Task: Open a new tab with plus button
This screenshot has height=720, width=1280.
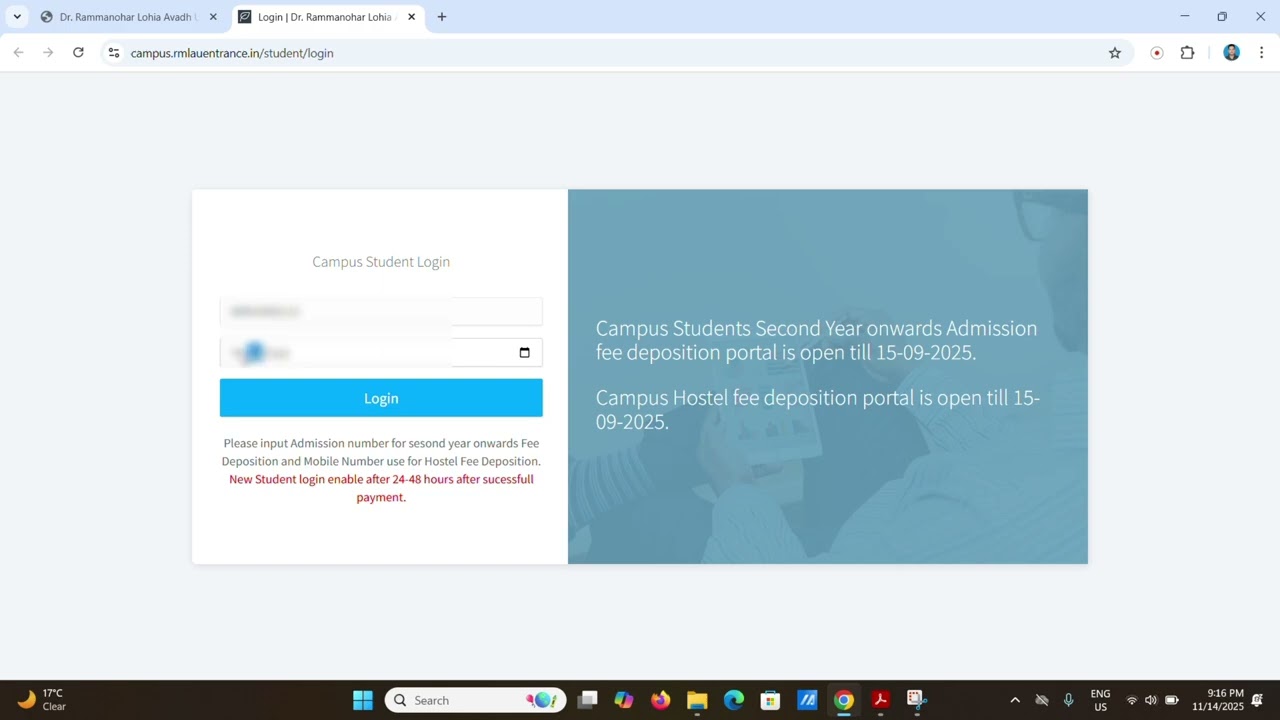Action: coord(442,17)
